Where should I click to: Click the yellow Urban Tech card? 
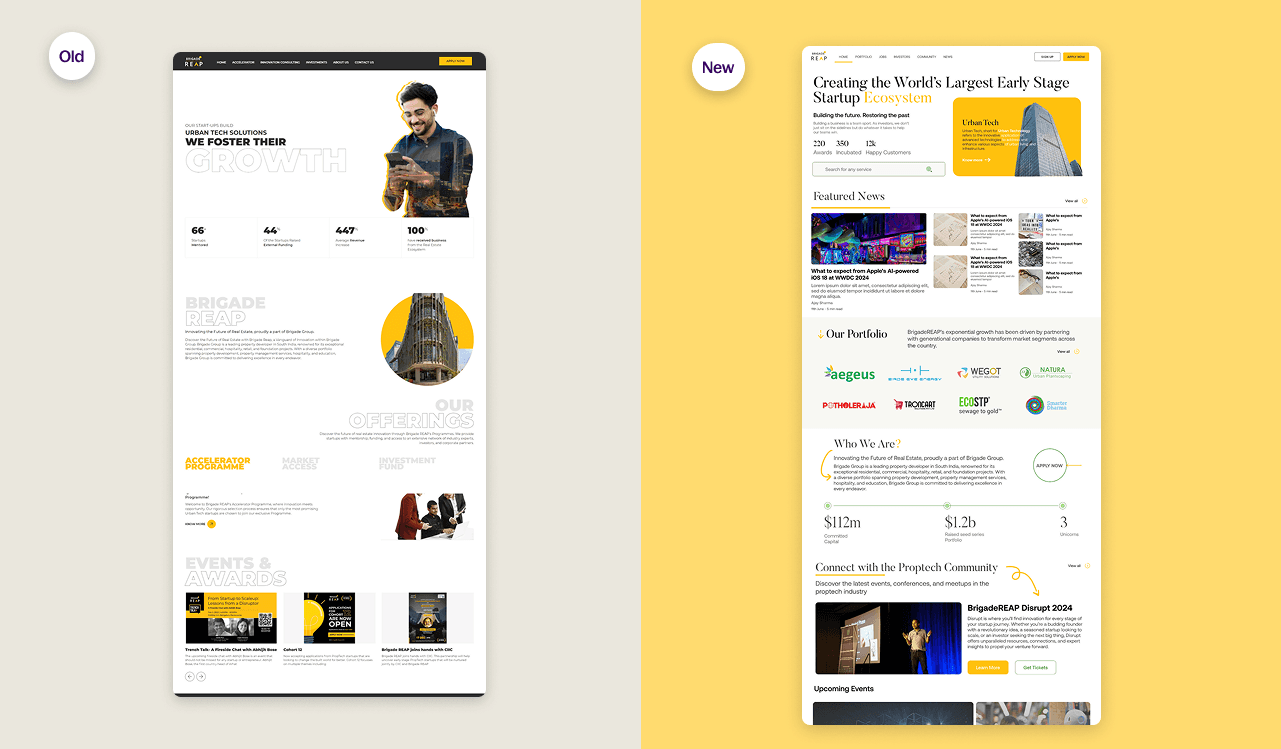pos(1017,137)
